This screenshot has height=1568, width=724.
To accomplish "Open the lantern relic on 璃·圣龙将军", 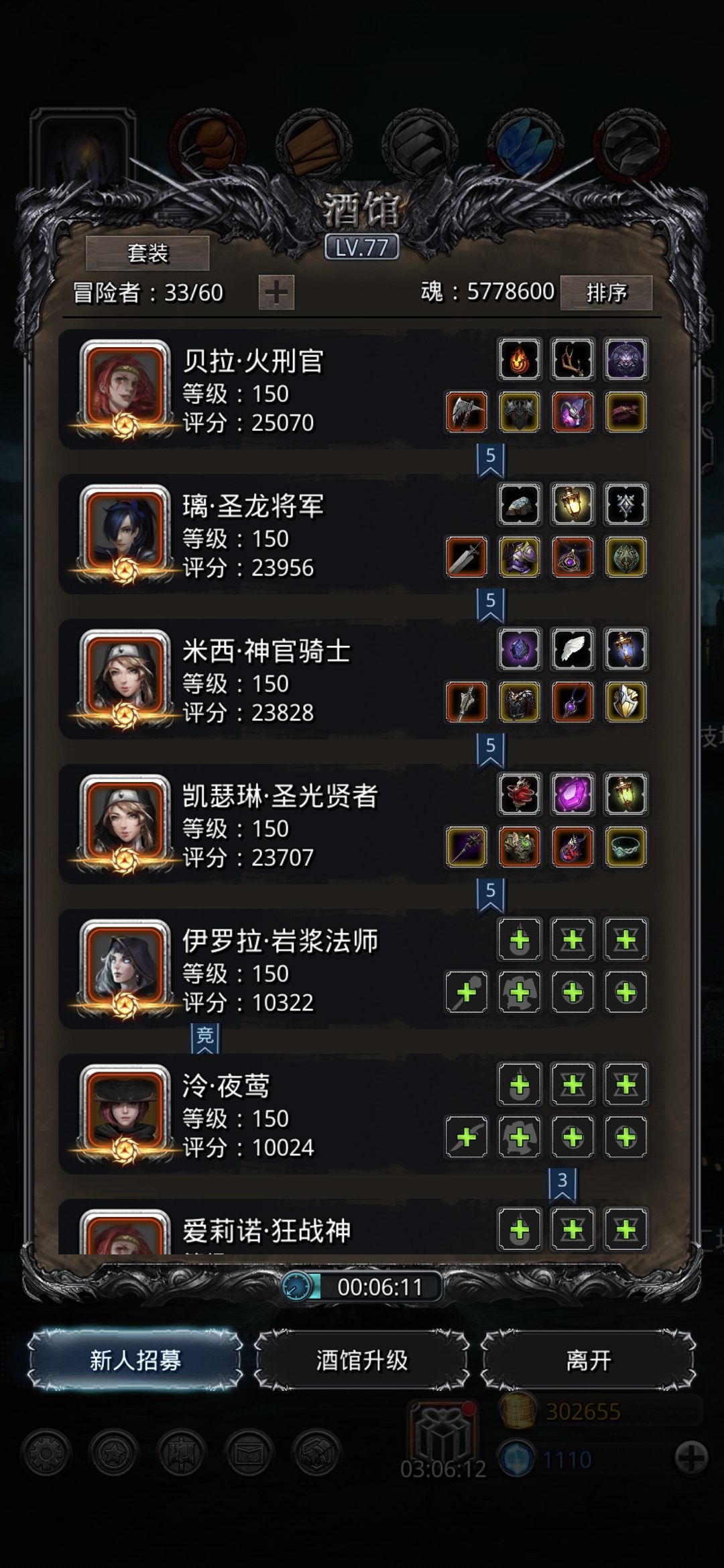I will (x=572, y=505).
